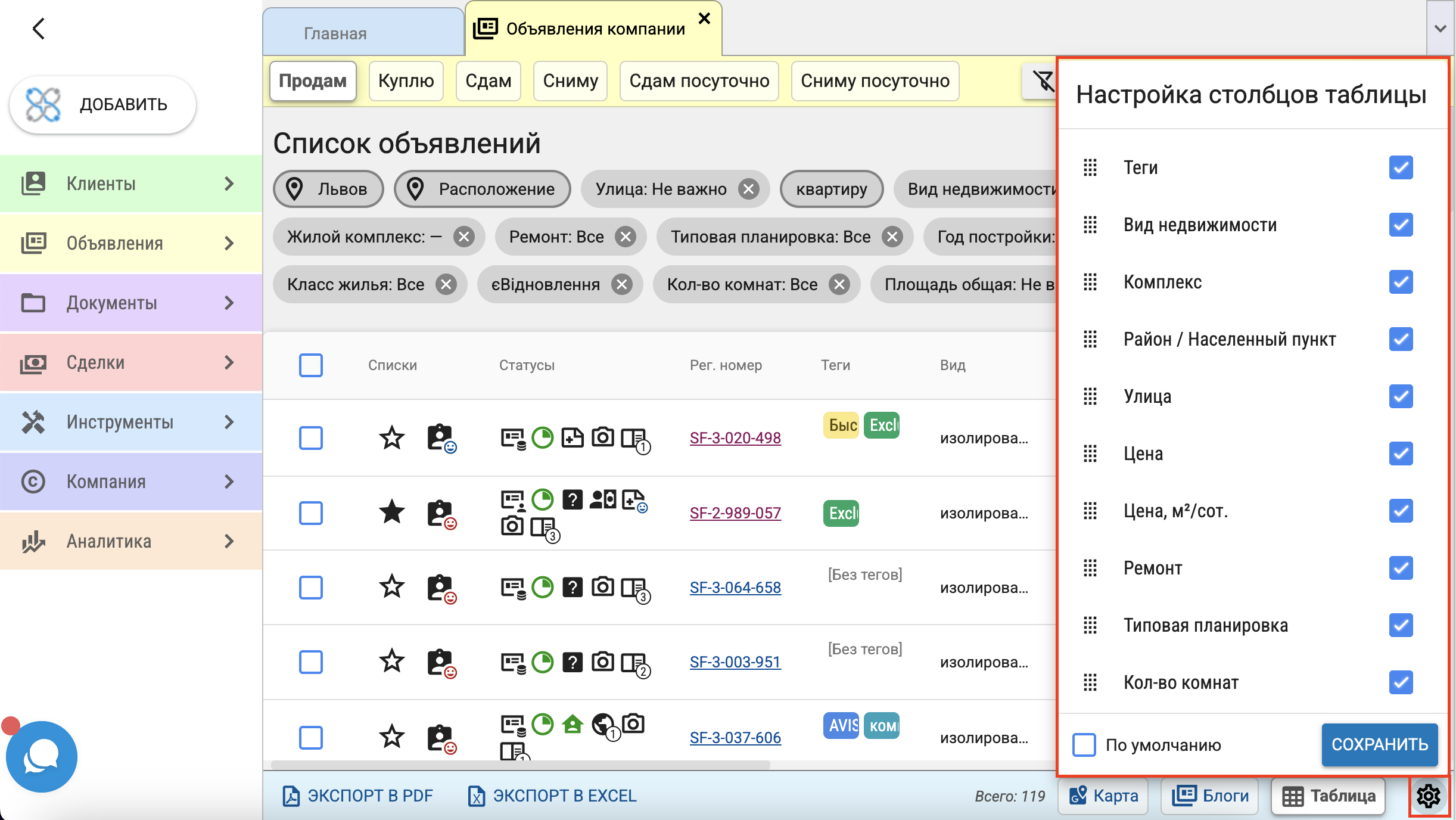The width and height of the screenshot is (1456, 820).
Task: Enable the По умолчанию checkbox
Action: point(1084,744)
